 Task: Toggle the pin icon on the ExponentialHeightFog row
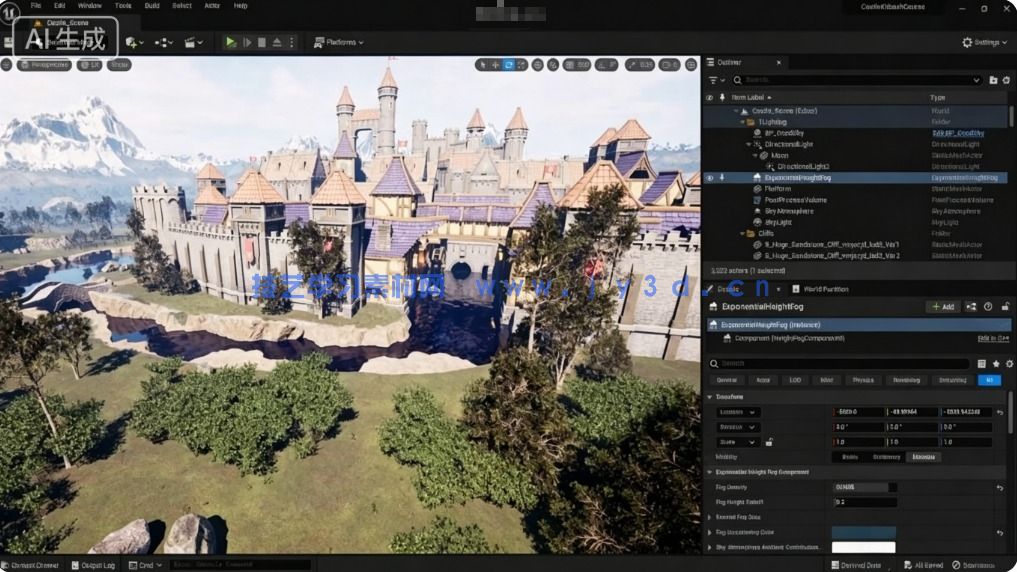(x=722, y=178)
